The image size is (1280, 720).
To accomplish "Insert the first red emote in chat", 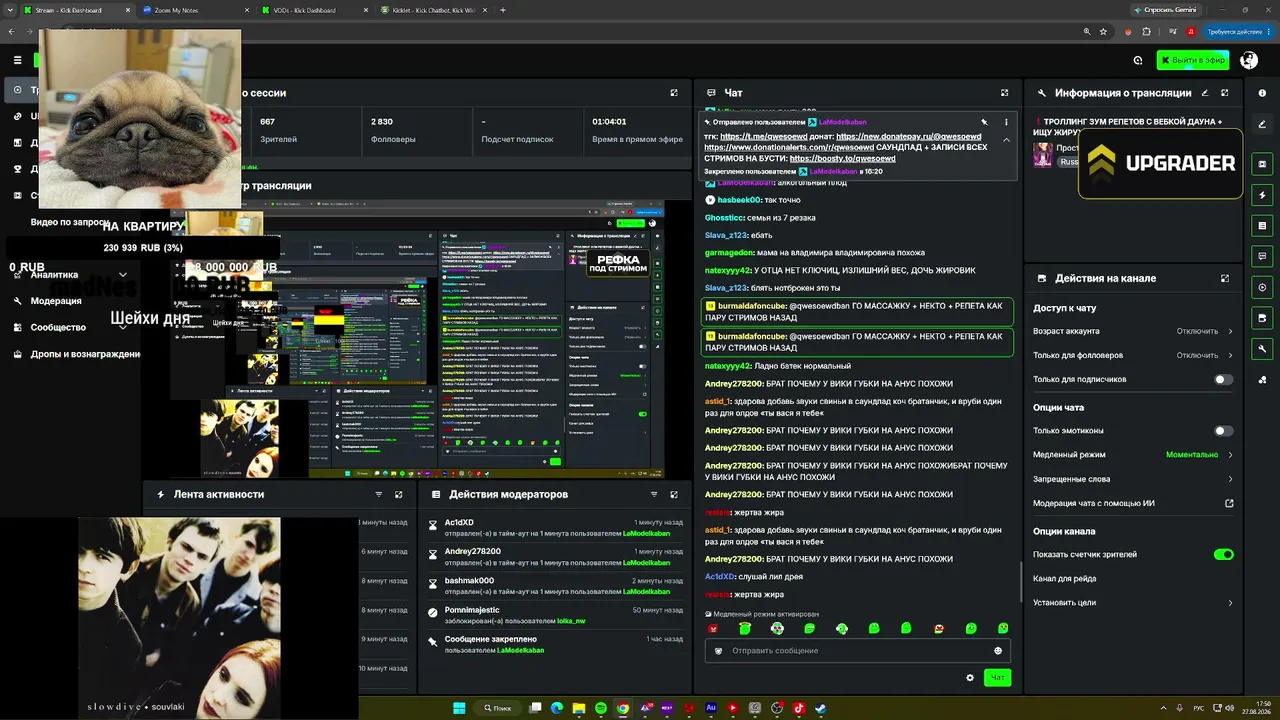I will tap(713, 628).
